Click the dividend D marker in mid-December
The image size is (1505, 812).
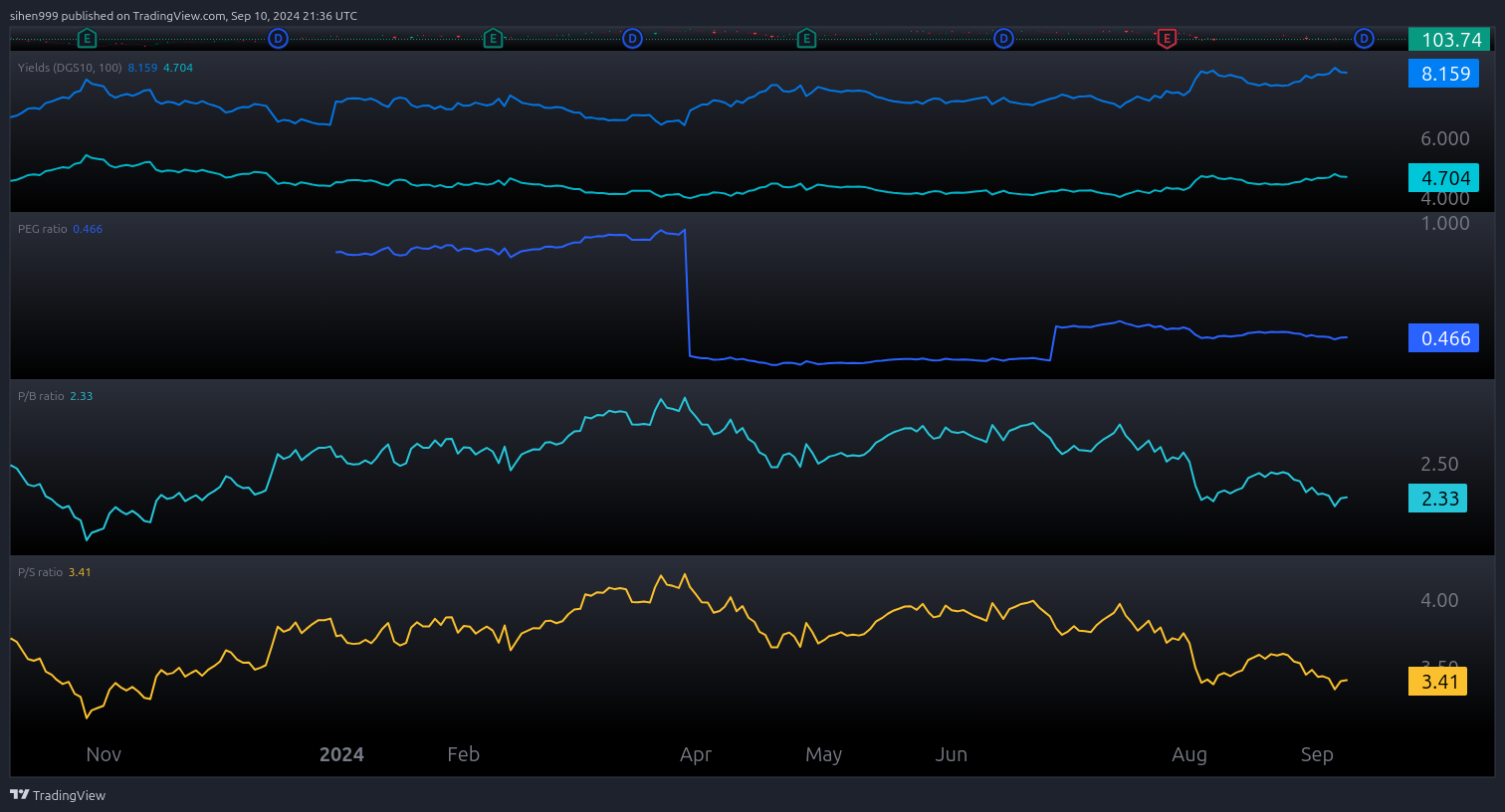[x=279, y=39]
